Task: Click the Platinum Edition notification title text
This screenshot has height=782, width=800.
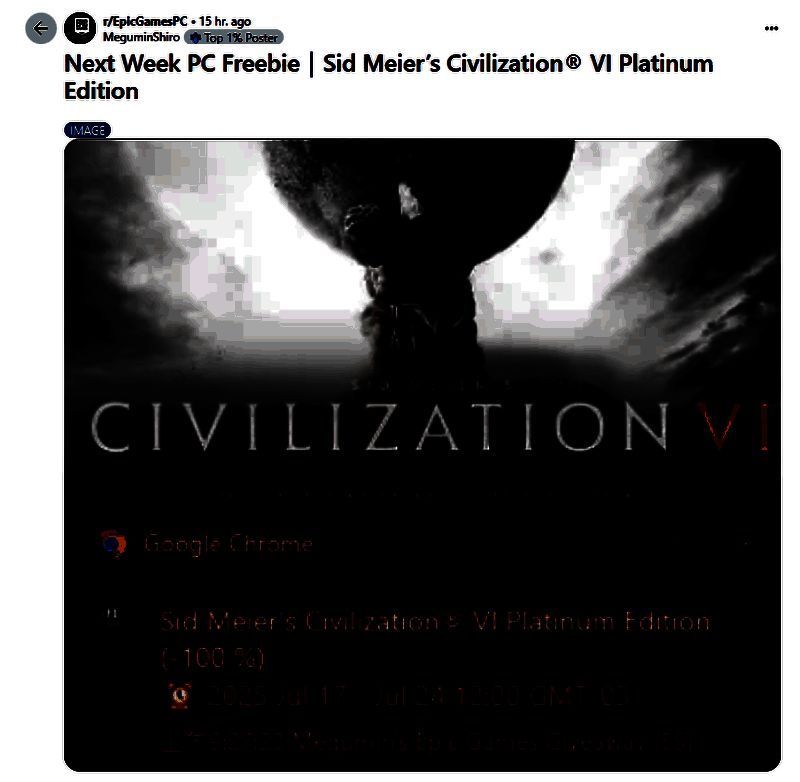Action: point(435,622)
